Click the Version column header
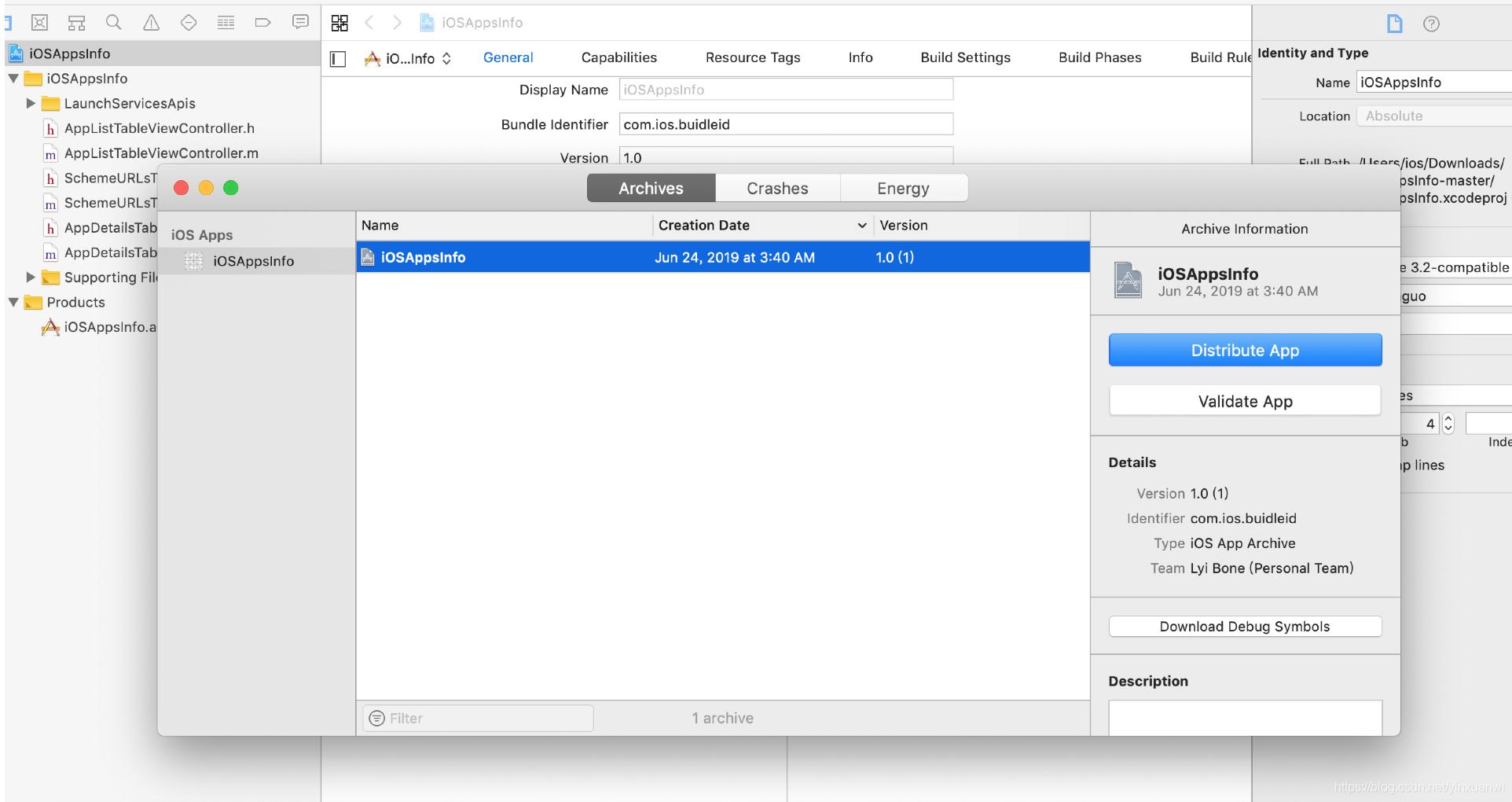1512x802 pixels. pyautogui.click(x=982, y=226)
